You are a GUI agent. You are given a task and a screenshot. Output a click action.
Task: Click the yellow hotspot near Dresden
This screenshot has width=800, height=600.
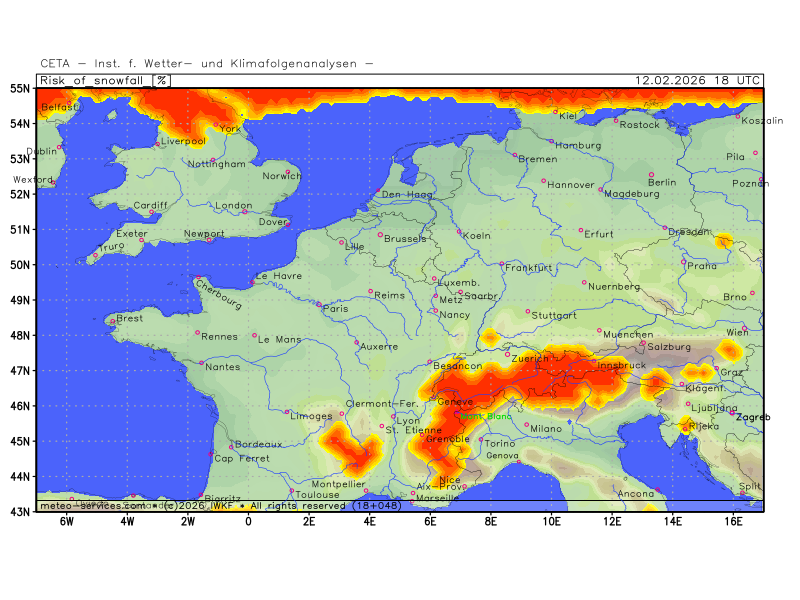[724, 241]
